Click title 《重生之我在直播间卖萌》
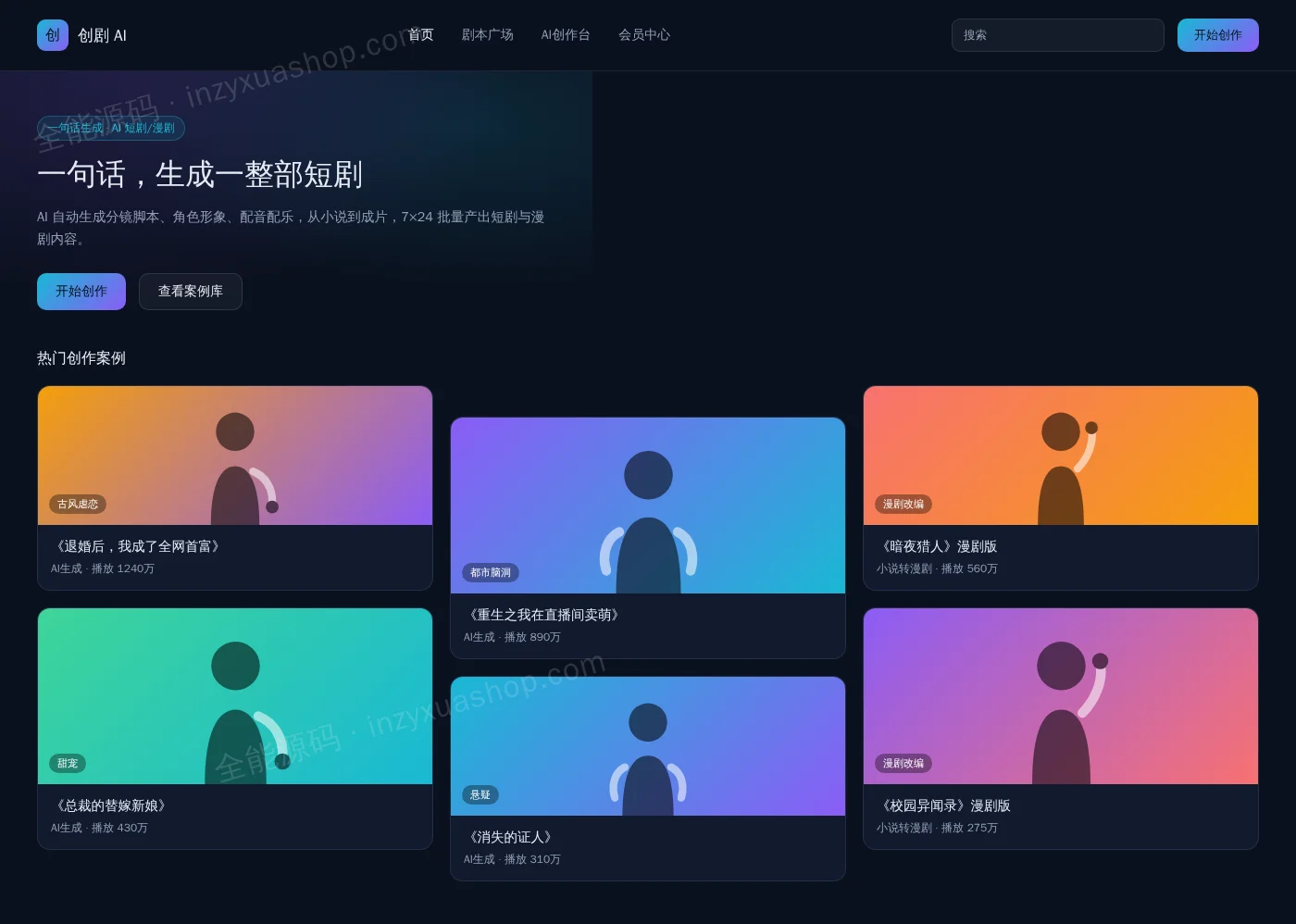Image resolution: width=1296 pixels, height=924 pixels. [544, 615]
